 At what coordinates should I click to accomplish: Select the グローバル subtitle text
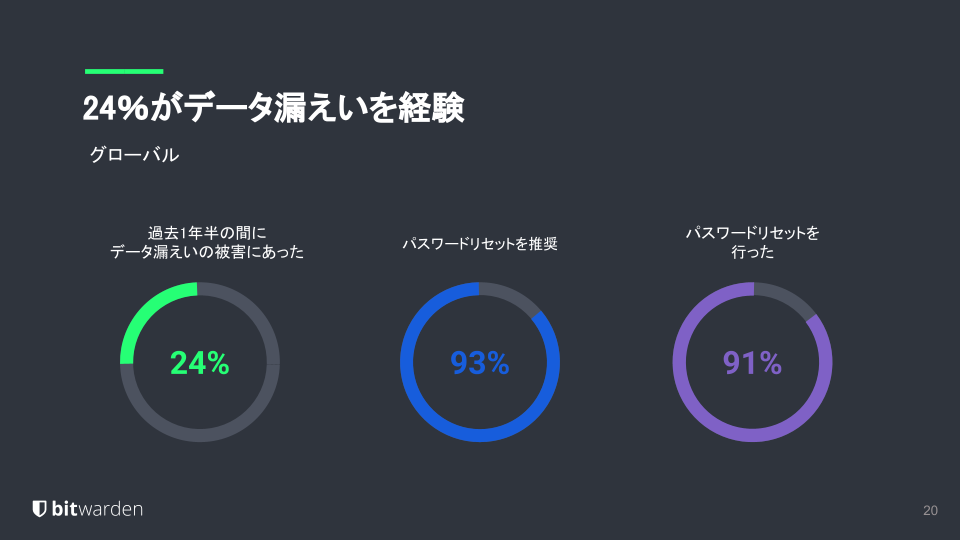coord(135,155)
